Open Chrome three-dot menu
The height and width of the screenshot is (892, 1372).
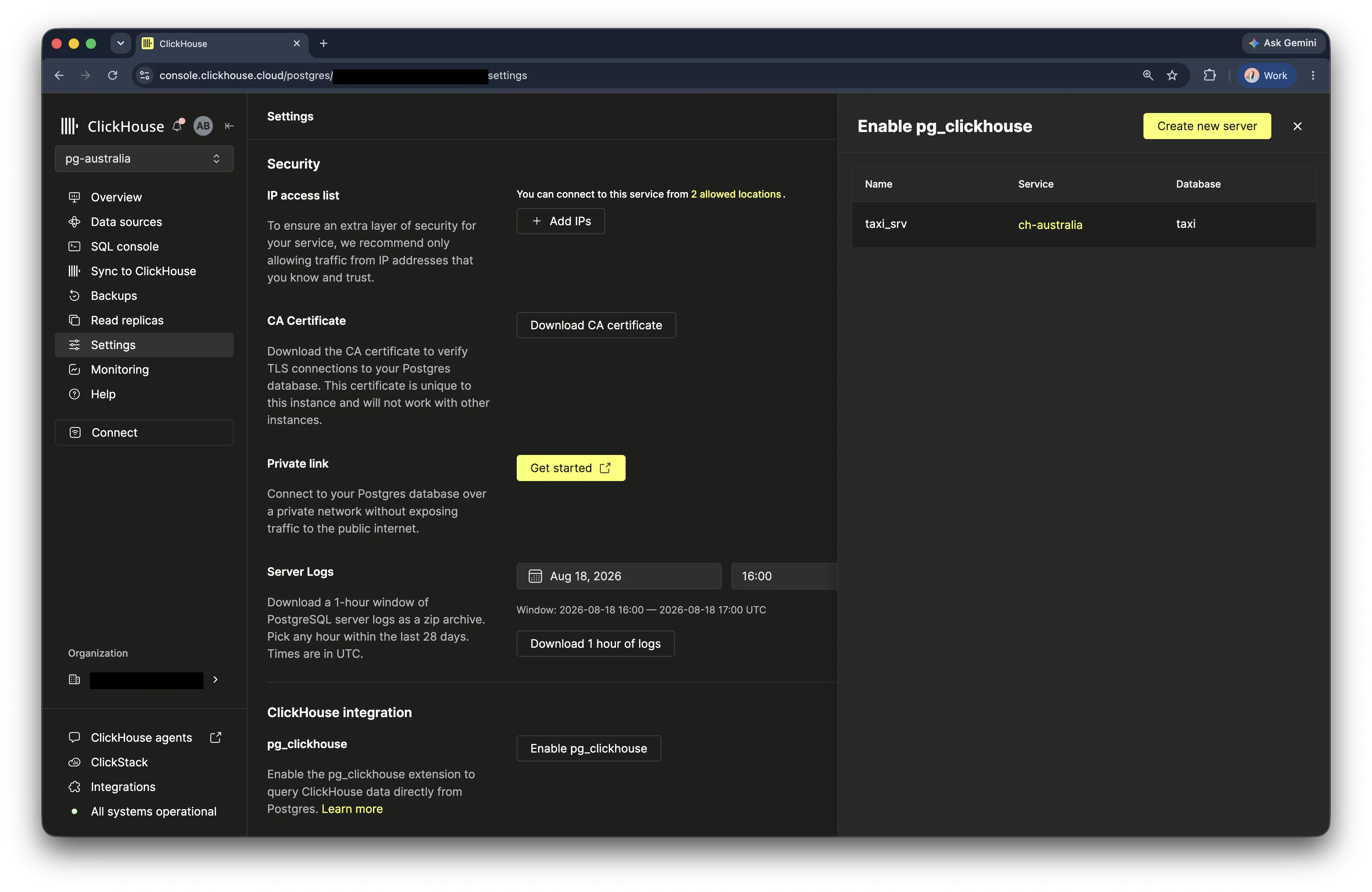(x=1313, y=76)
